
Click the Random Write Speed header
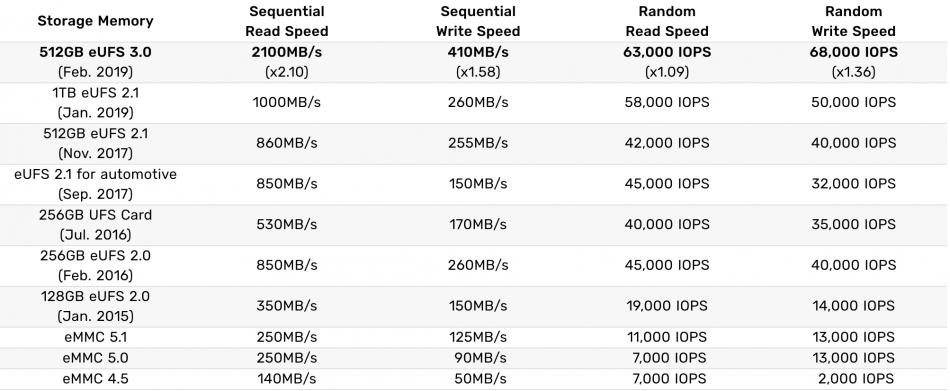pyautogui.click(x=853, y=21)
